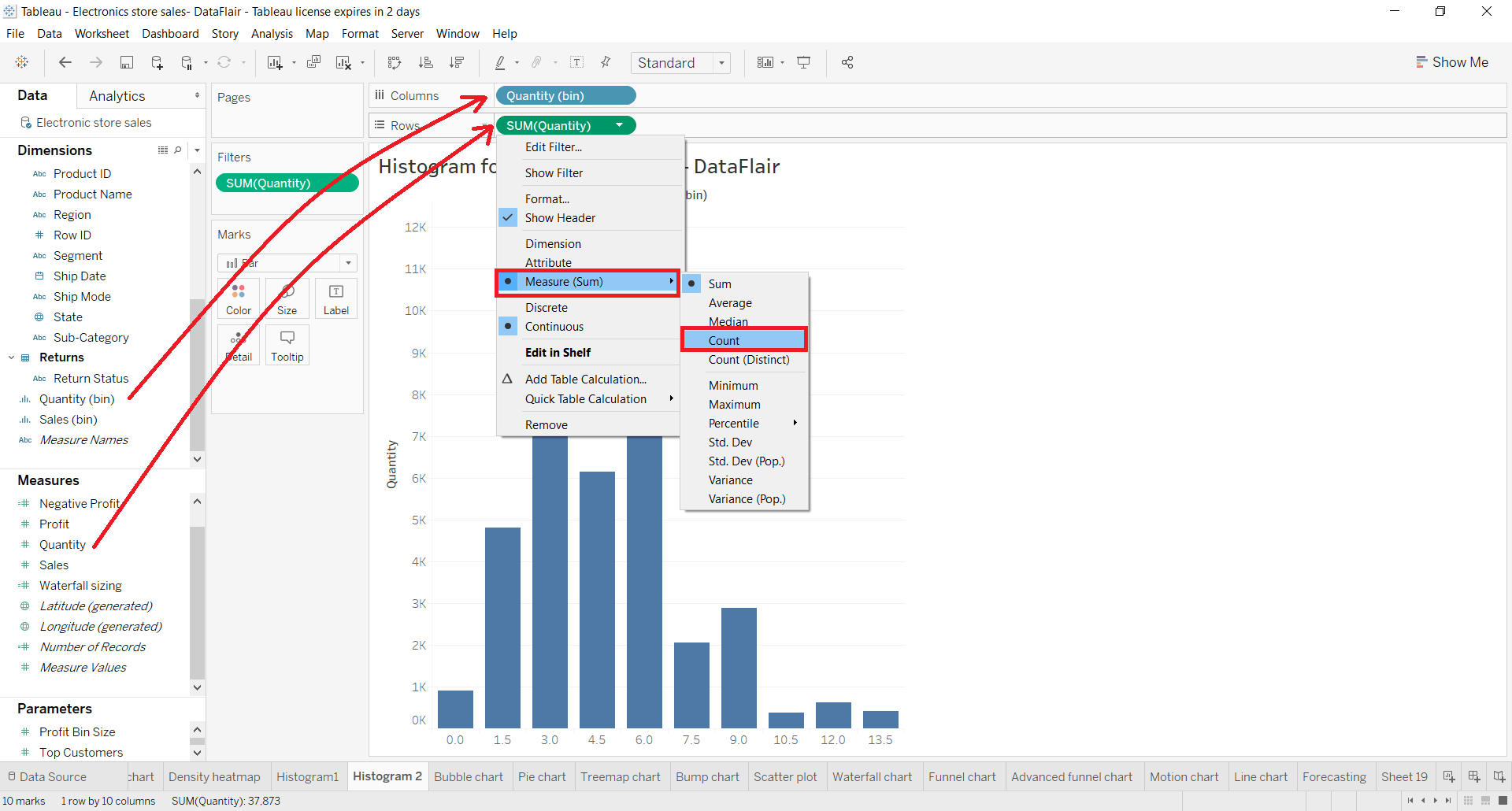Open the Color marks card
The height and width of the screenshot is (811, 1512).
tap(238, 298)
